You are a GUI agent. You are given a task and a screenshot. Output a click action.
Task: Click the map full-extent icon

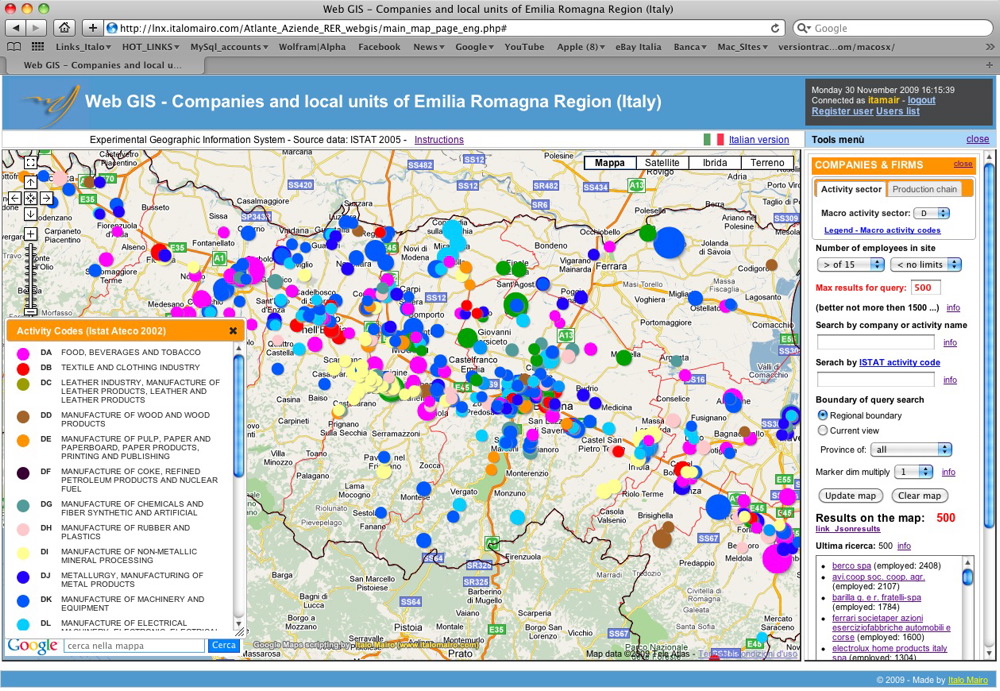[x=31, y=163]
